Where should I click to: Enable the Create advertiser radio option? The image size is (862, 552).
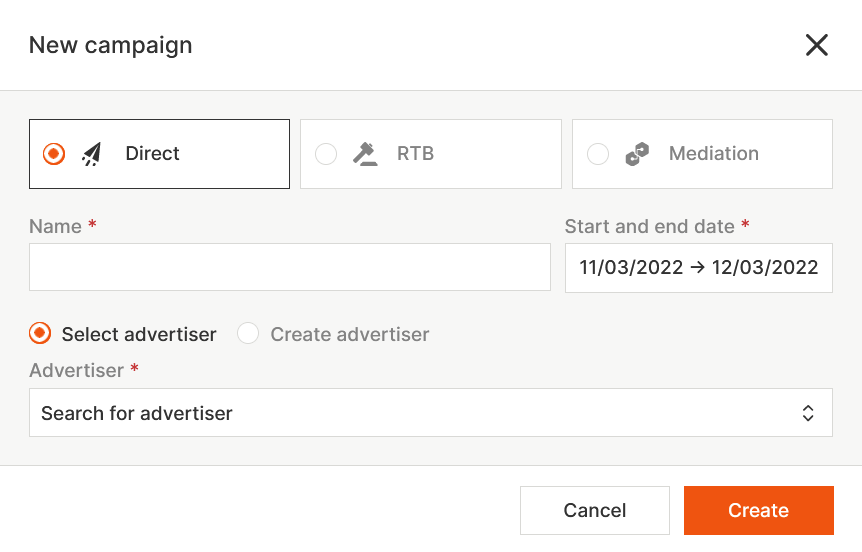tap(248, 333)
